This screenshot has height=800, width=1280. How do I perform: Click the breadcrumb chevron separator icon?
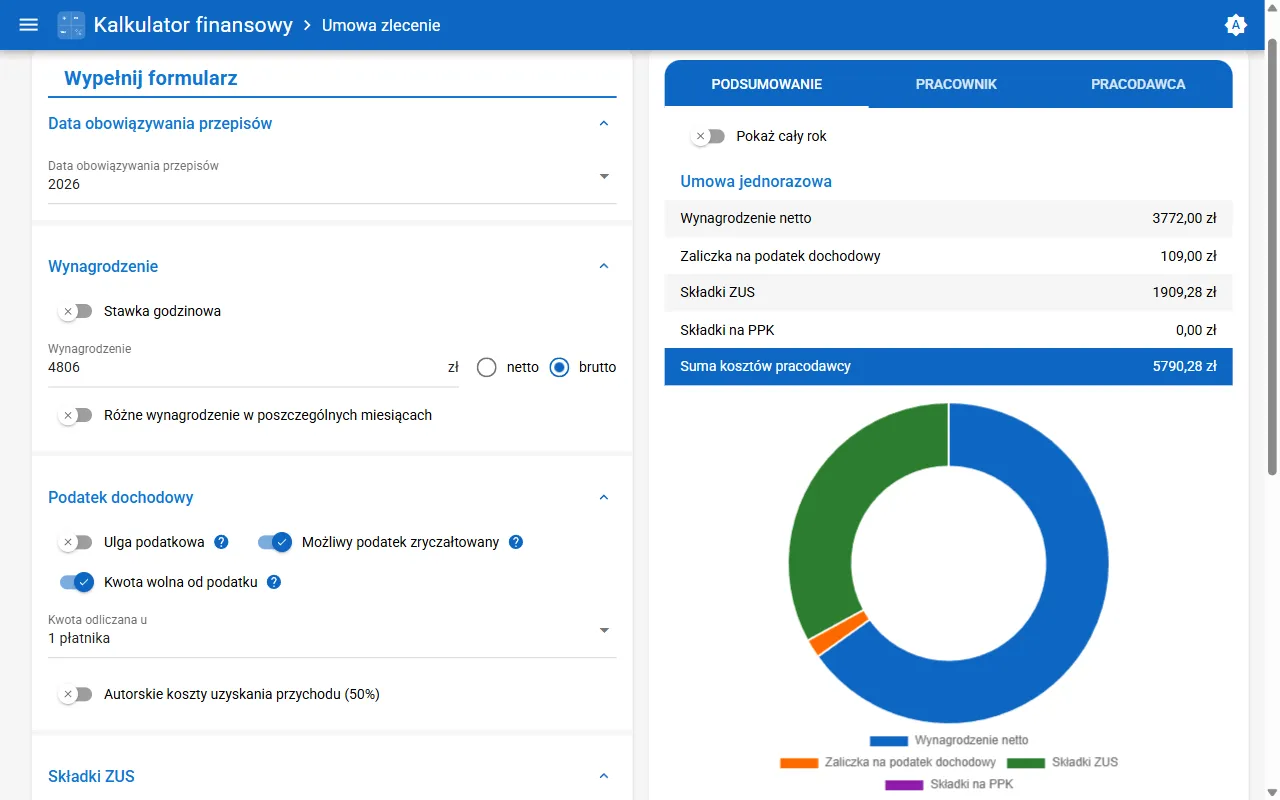[307, 25]
